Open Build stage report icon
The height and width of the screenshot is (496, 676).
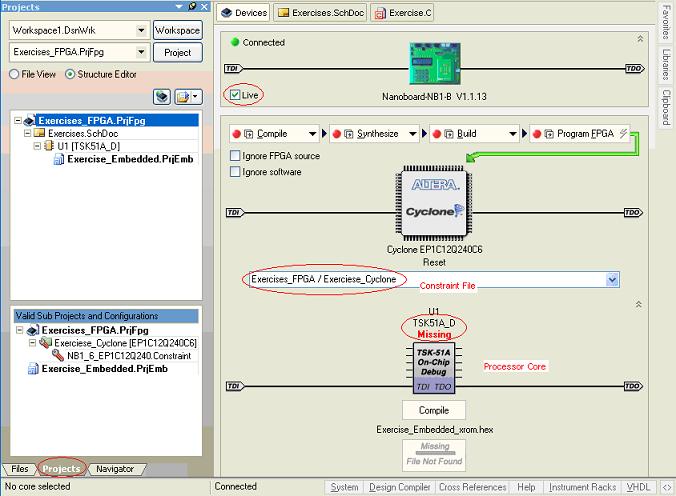[449, 134]
